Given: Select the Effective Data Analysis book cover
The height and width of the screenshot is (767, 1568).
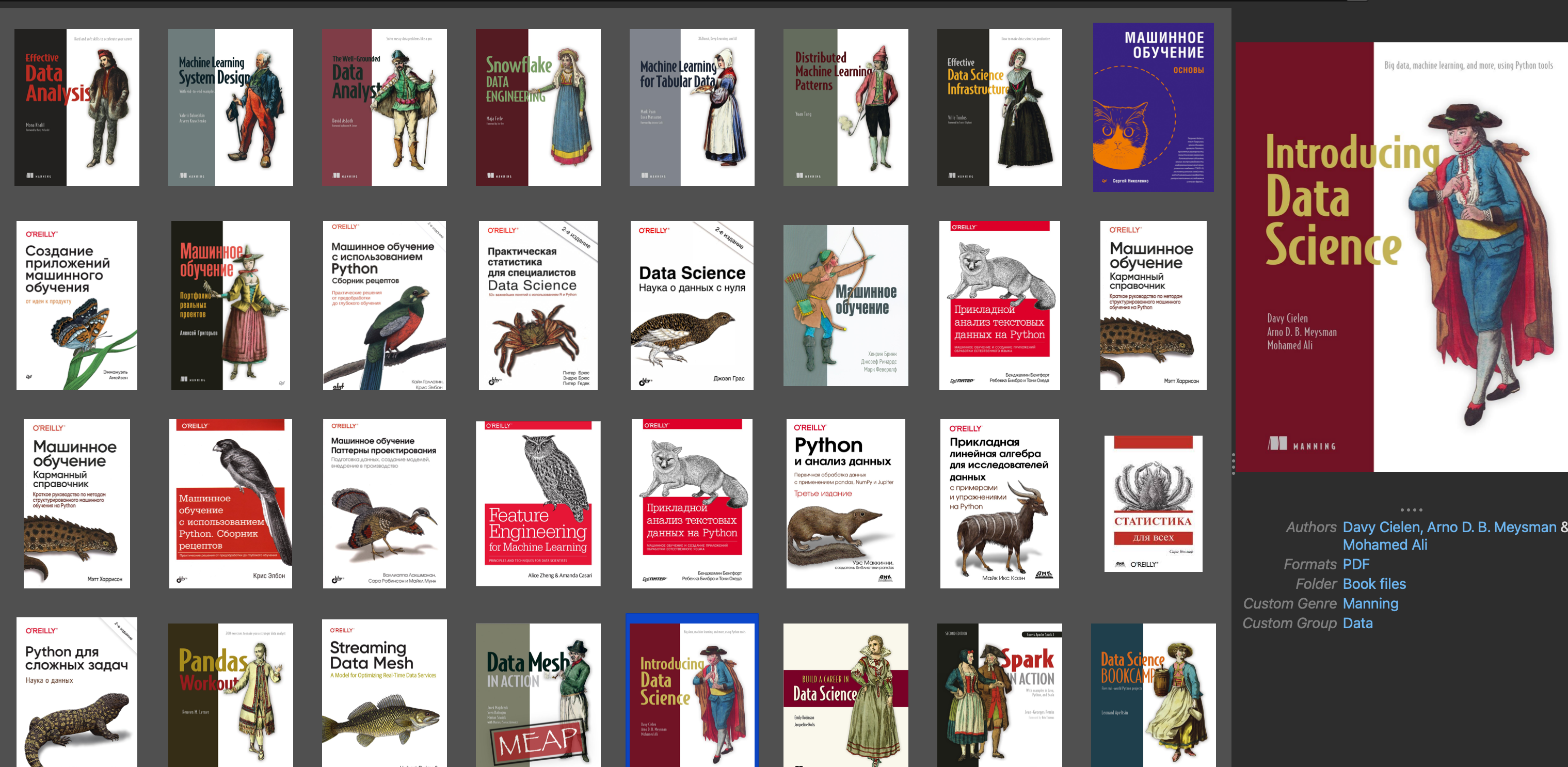Looking at the screenshot, I should 77,107.
